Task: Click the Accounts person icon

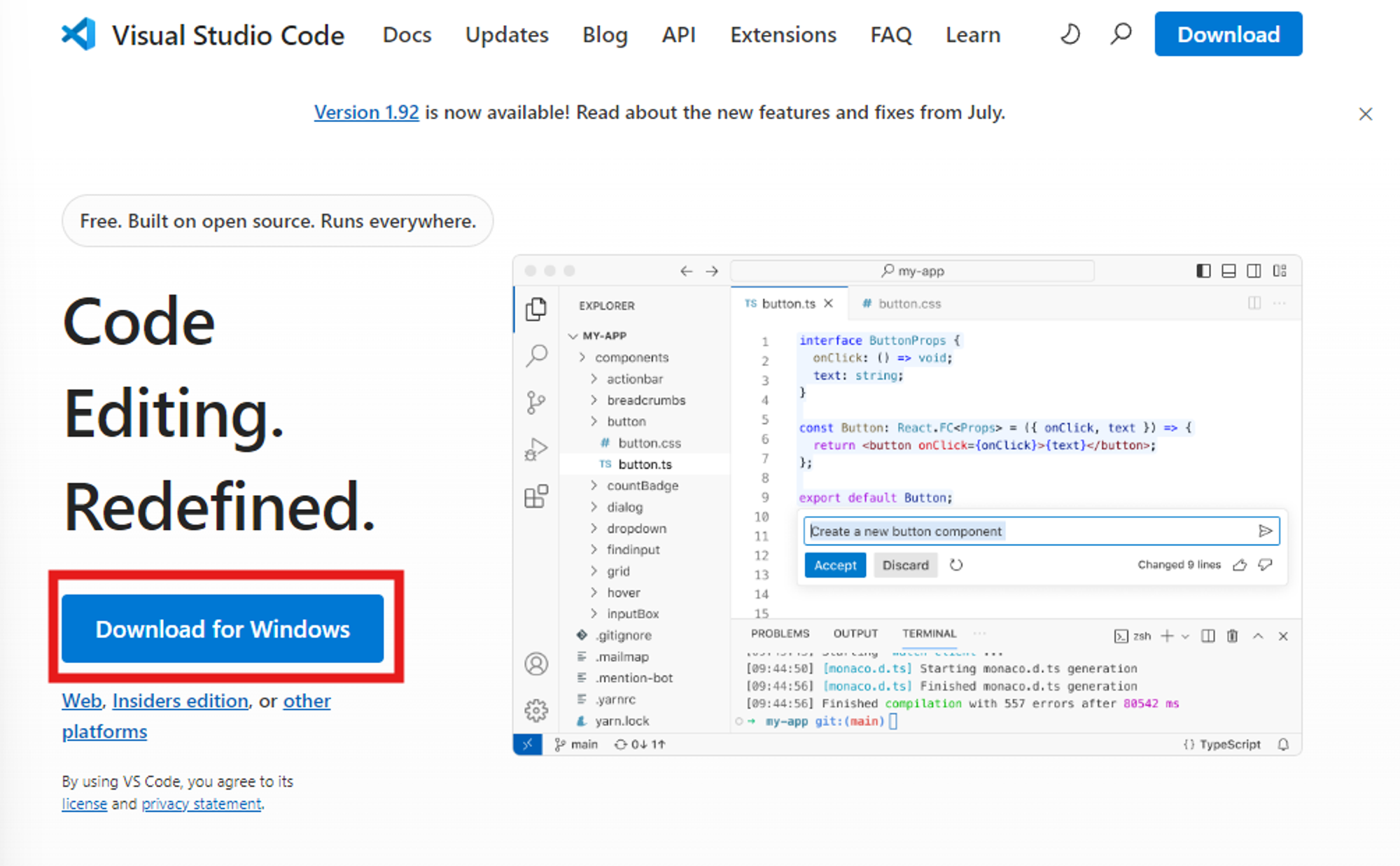Action: click(x=536, y=663)
